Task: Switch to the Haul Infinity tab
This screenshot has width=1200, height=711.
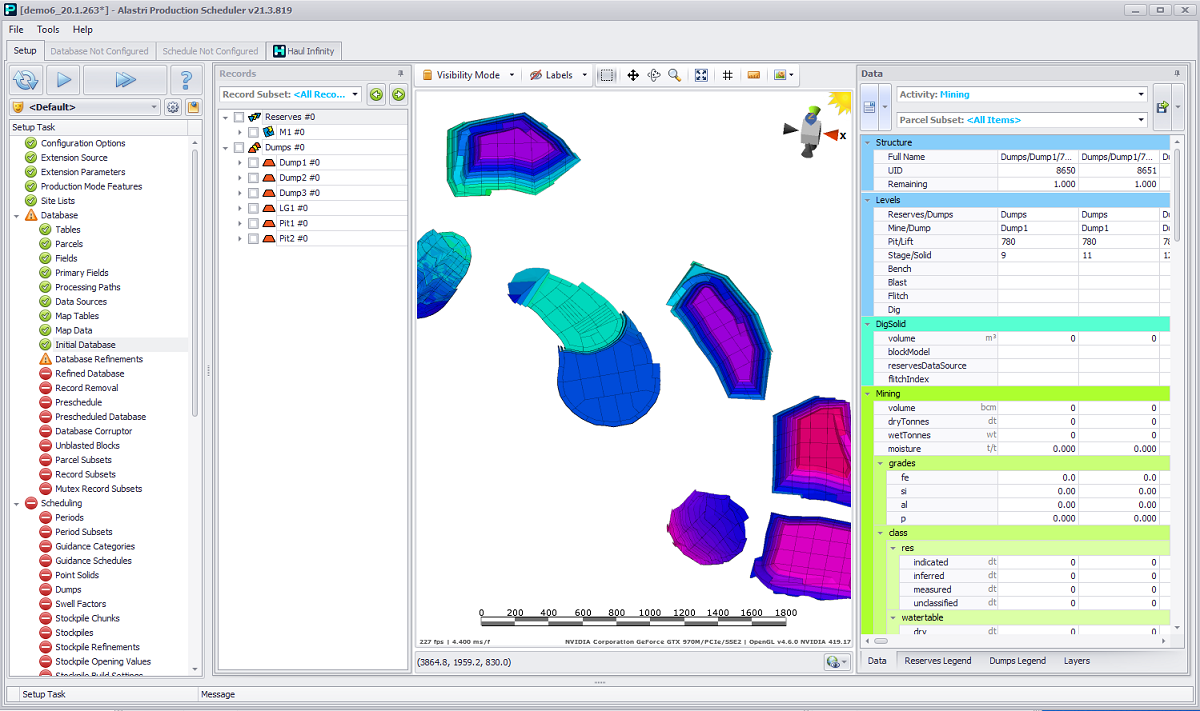Action: pyautogui.click(x=305, y=51)
